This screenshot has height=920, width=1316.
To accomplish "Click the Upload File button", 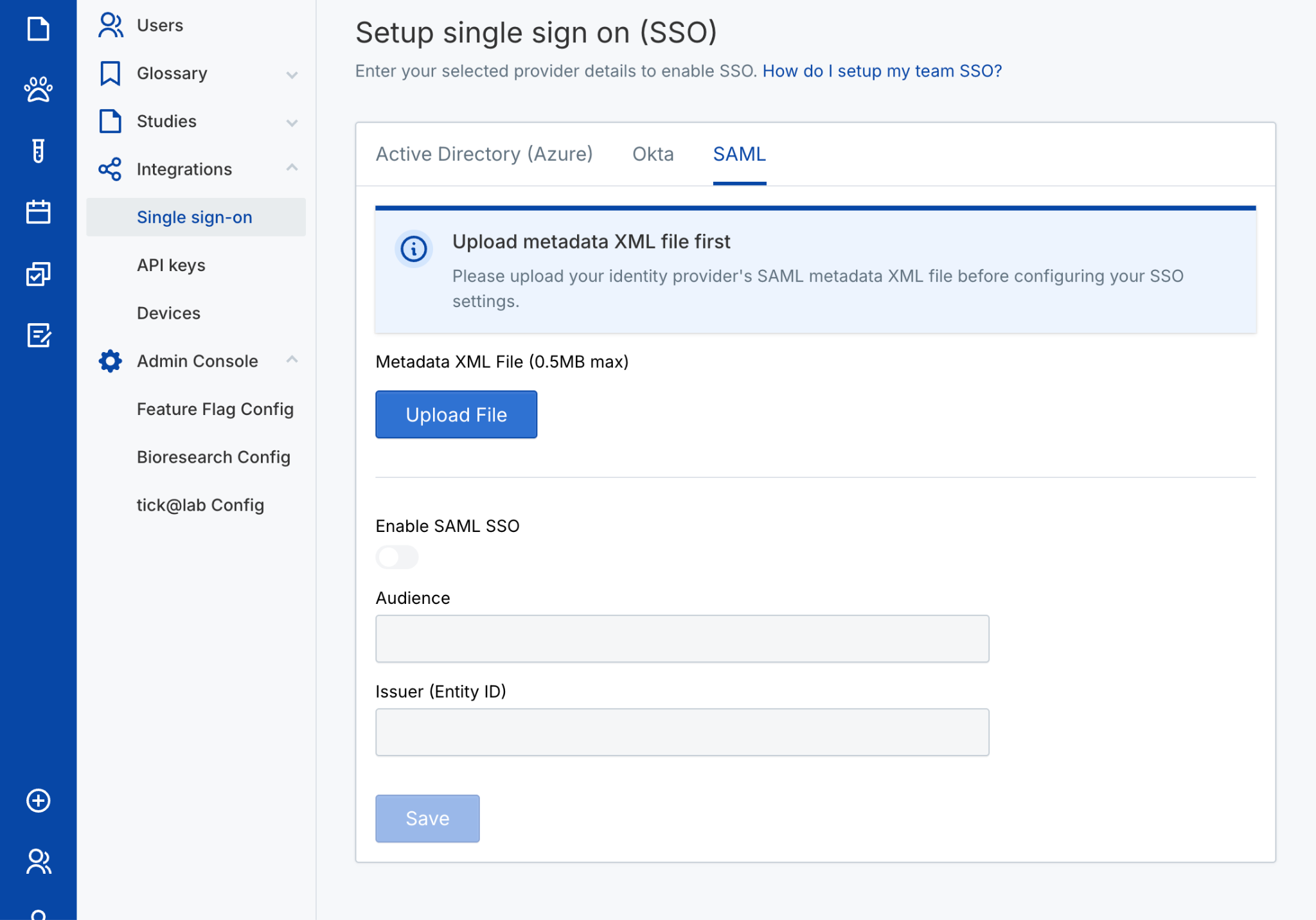I will coord(456,414).
